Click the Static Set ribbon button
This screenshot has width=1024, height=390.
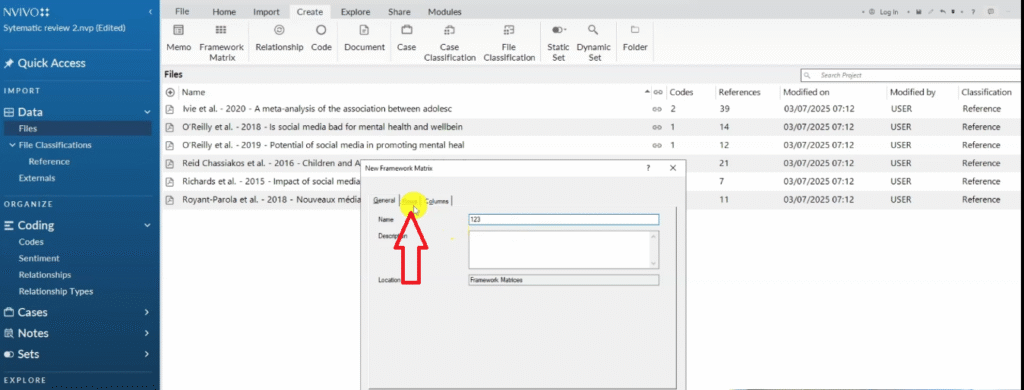[558, 43]
